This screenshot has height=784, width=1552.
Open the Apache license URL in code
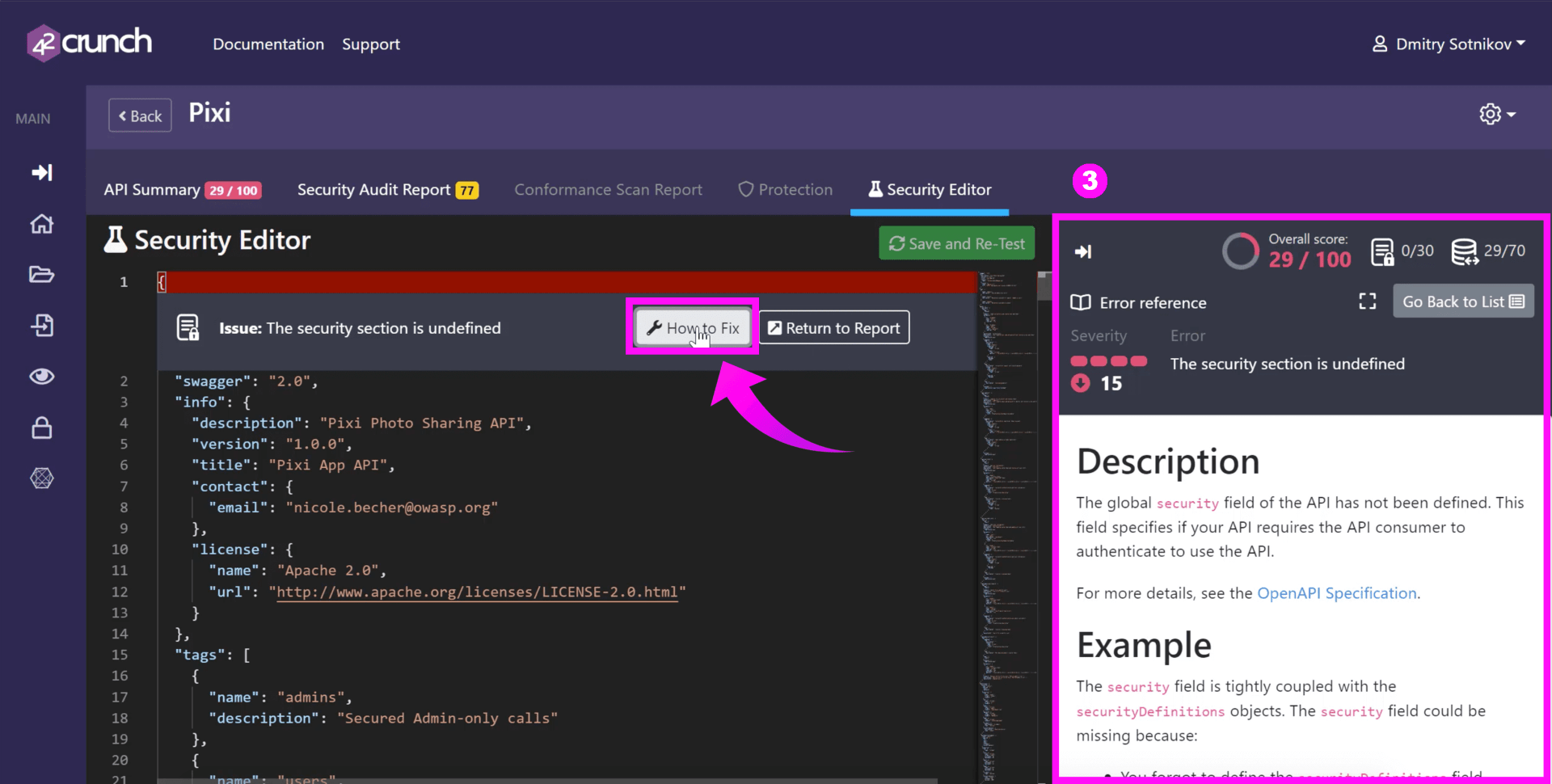pyautogui.click(x=477, y=592)
